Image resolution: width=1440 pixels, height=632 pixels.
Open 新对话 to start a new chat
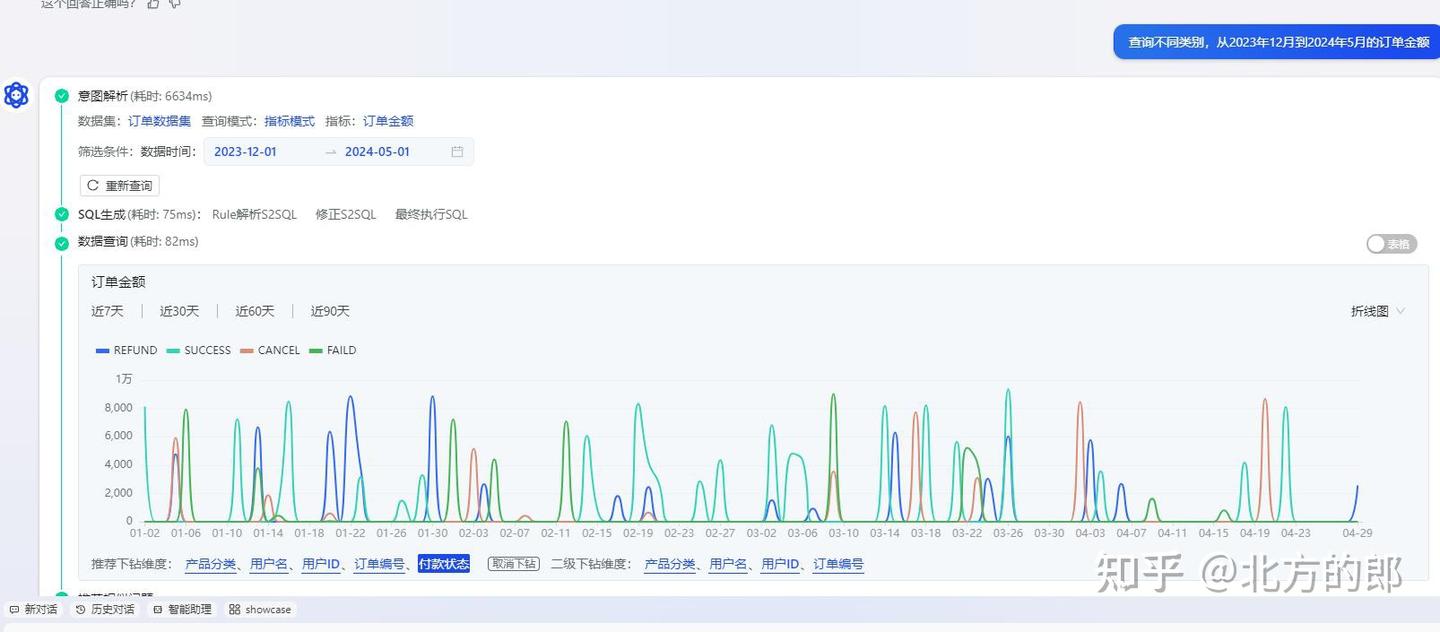[x=35, y=609]
